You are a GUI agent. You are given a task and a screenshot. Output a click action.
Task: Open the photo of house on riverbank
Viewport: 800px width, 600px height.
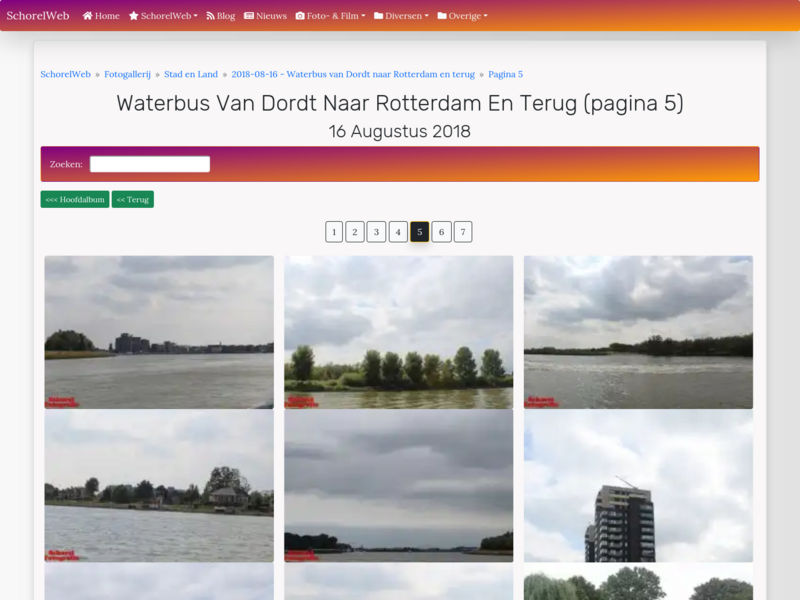(x=159, y=486)
